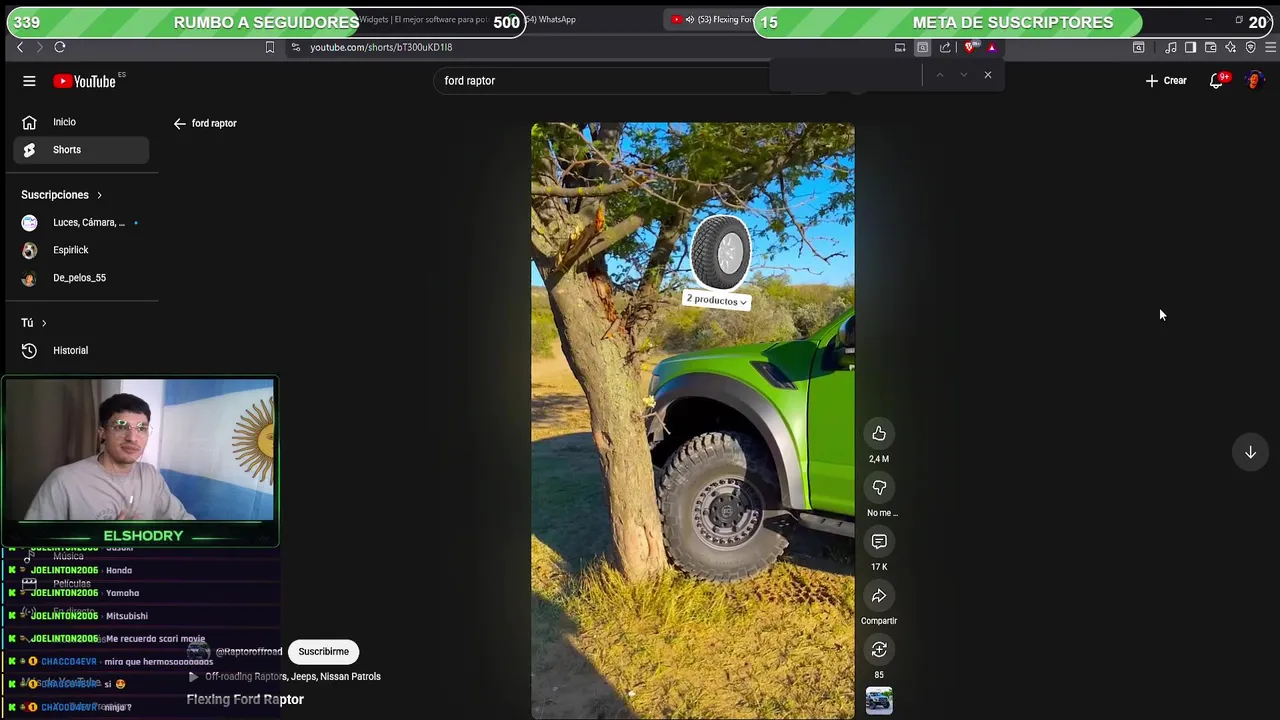Reload the page

[x=60, y=47]
